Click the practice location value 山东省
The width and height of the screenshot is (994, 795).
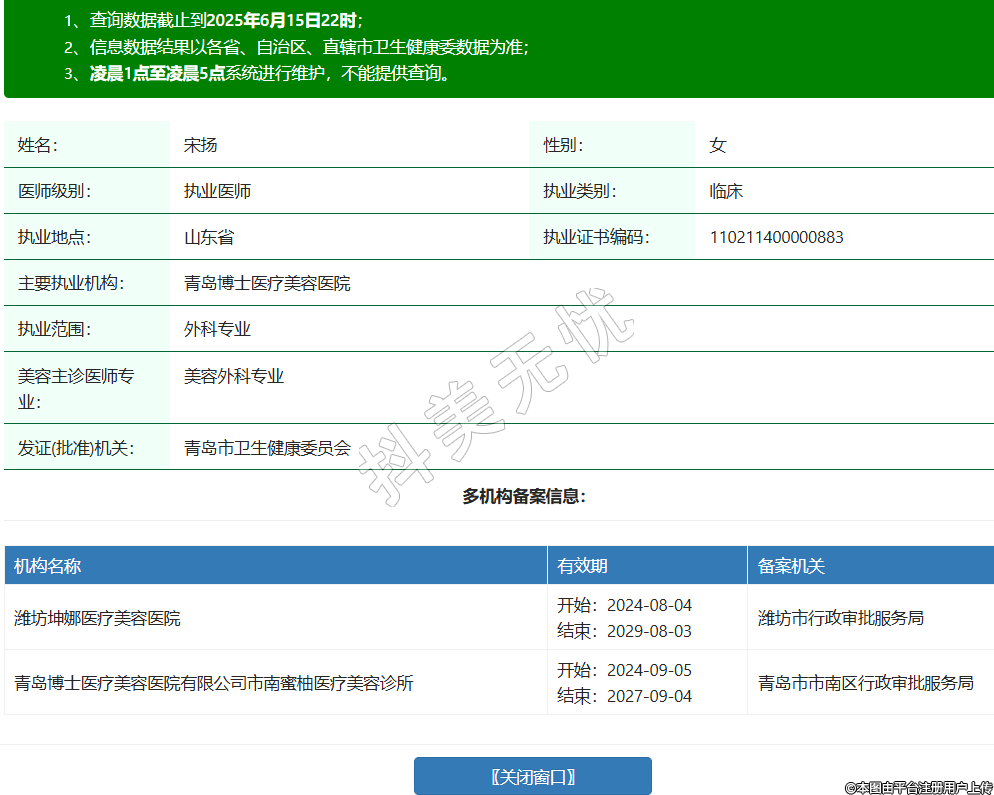(209, 237)
